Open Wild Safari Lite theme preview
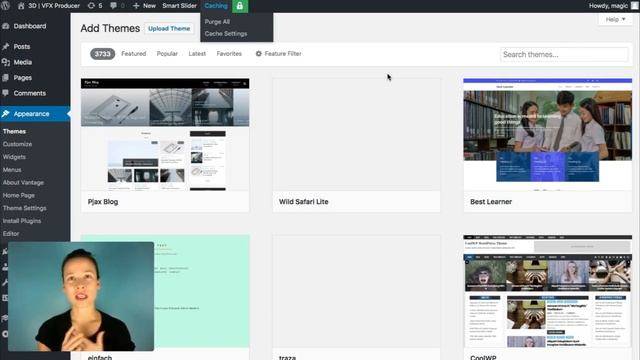 [356, 134]
